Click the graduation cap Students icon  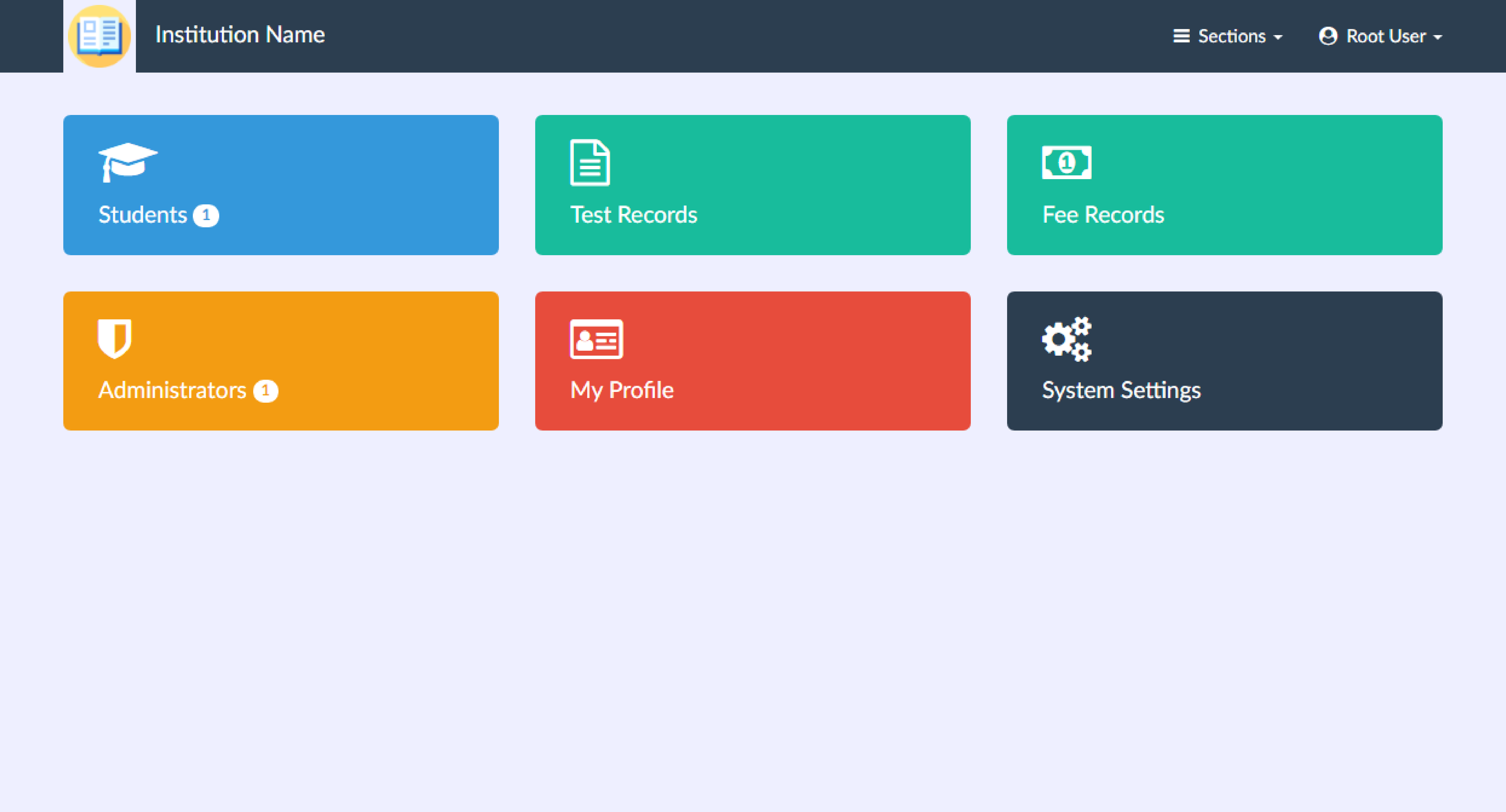pos(127,162)
